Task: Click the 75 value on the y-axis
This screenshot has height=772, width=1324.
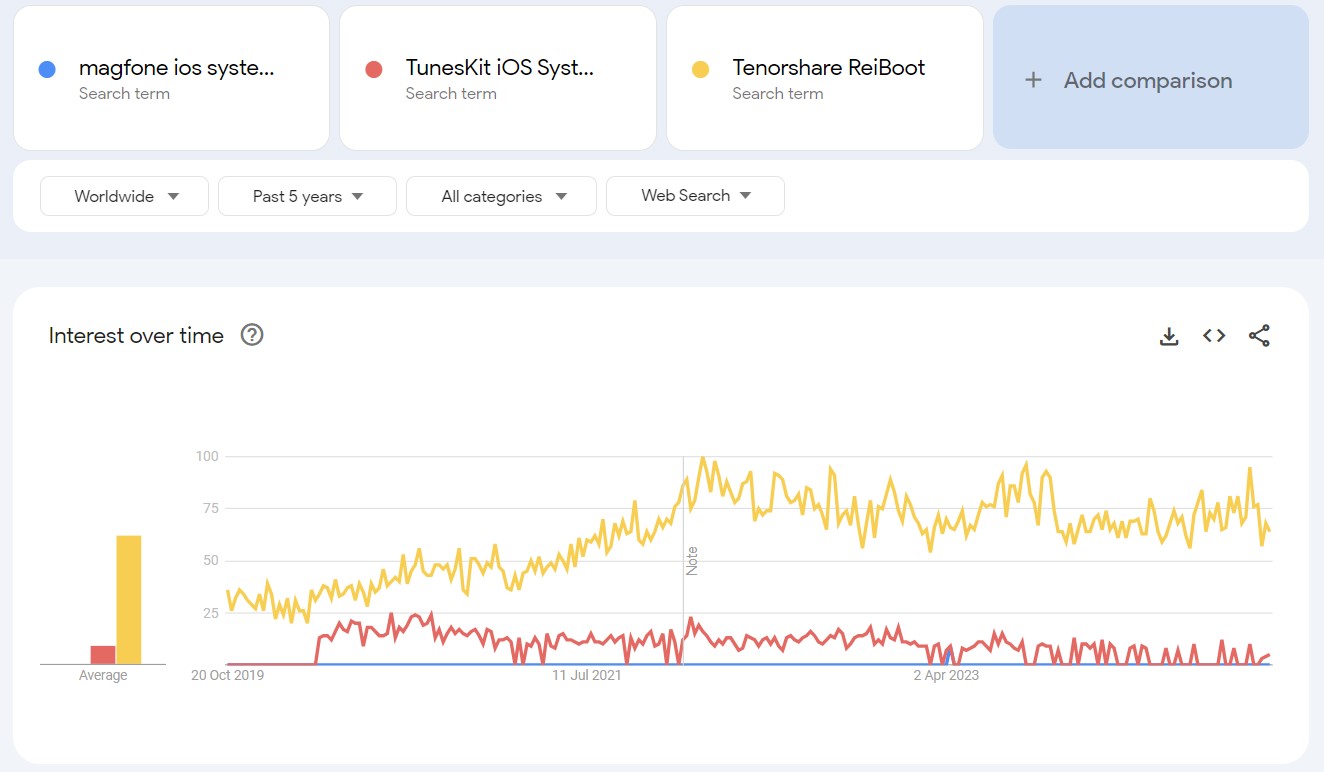Action: pyautogui.click(x=210, y=508)
